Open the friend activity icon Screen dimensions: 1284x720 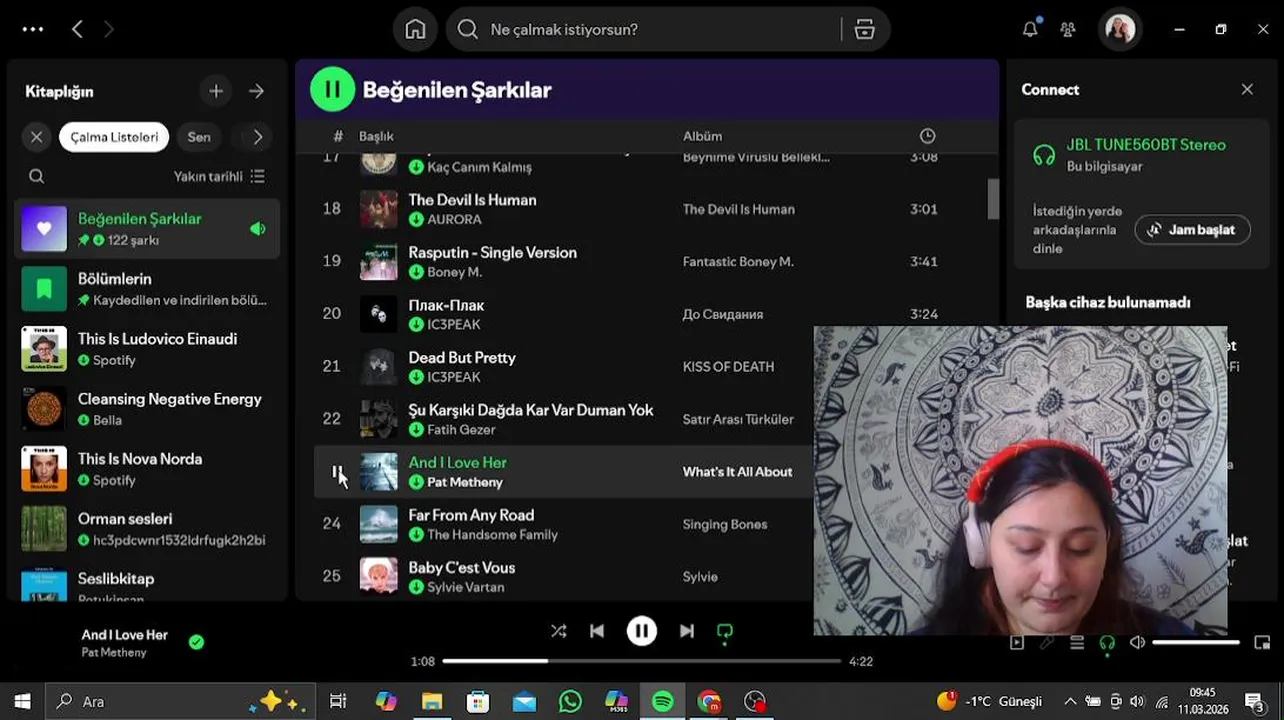pyautogui.click(x=1068, y=29)
